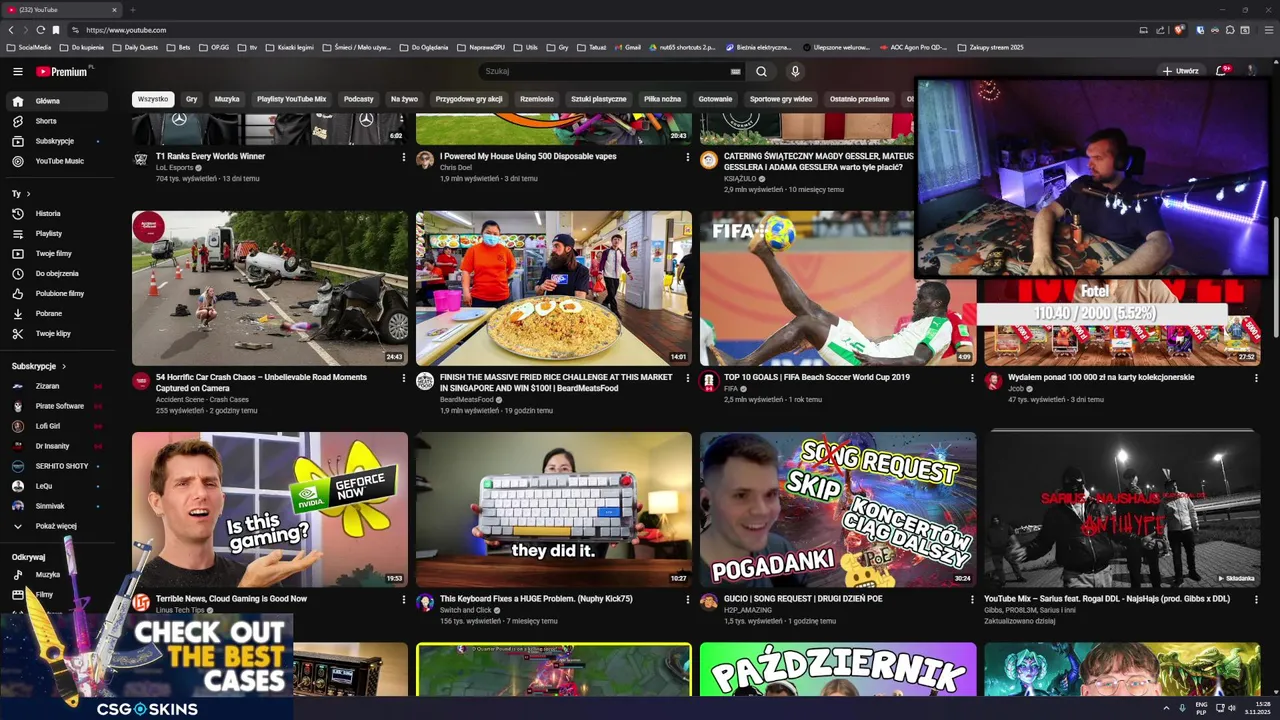The width and height of the screenshot is (1280, 720).
Task: Click the Szukaj search field
Action: (605, 72)
